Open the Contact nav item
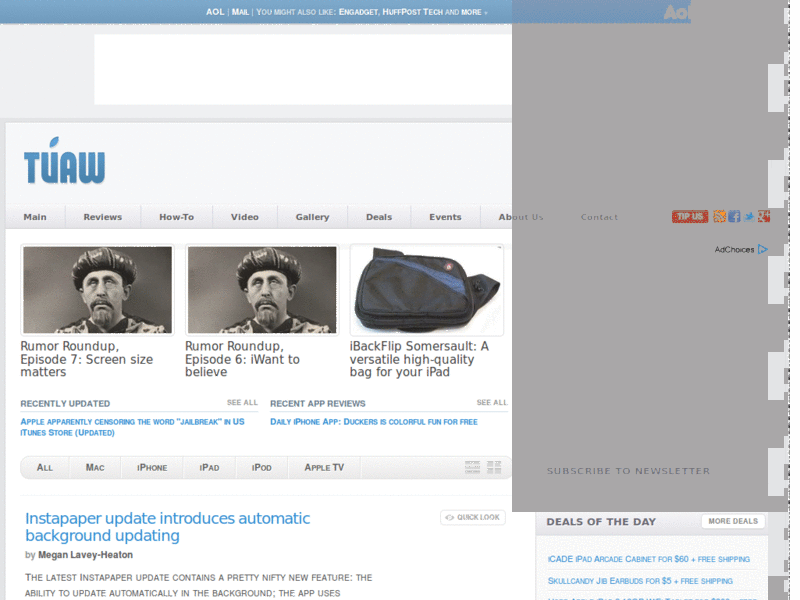800x600 pixels. pyautogui.click(x=599, y=217)
